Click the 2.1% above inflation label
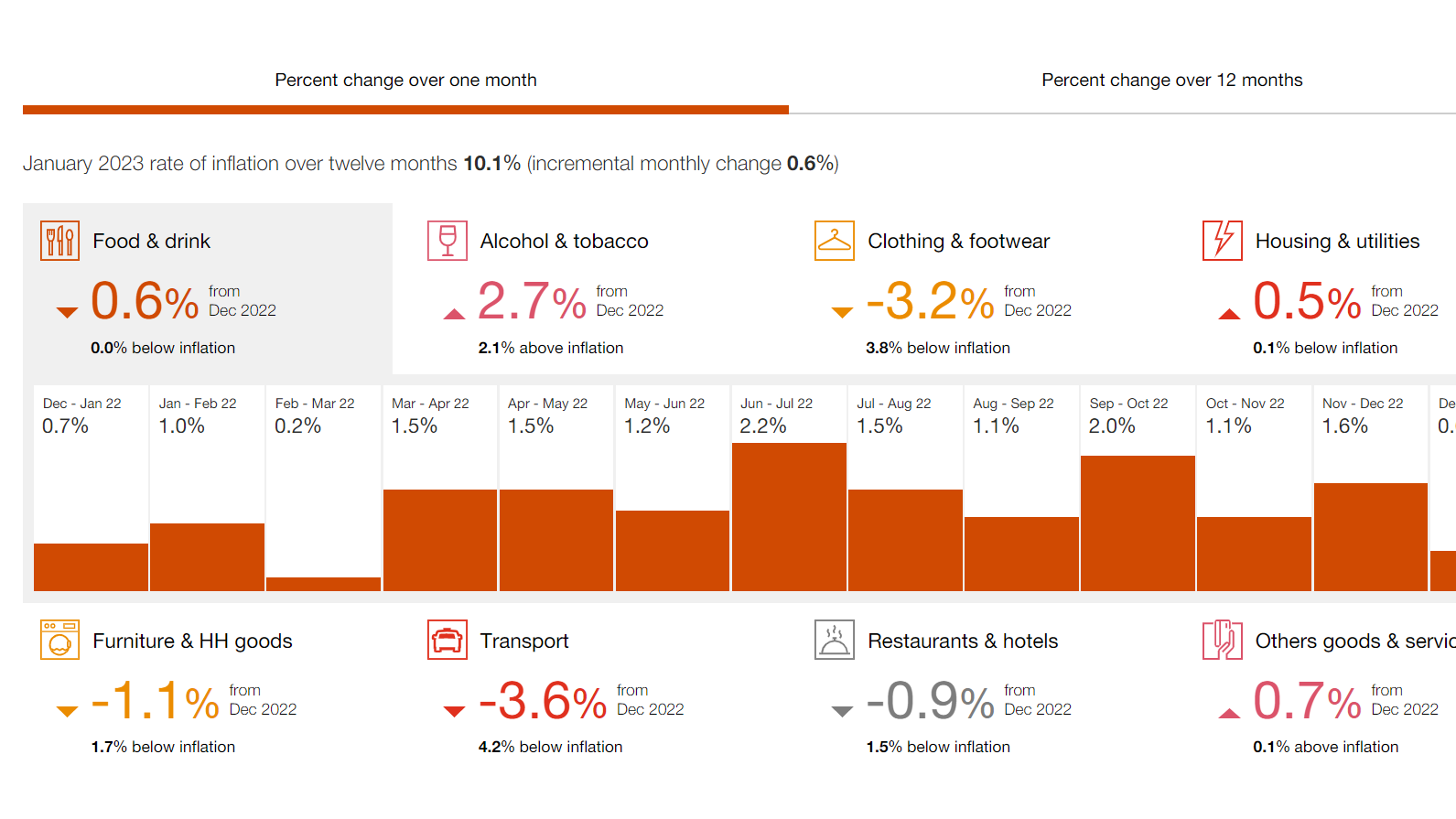This screenshot has width=1456, height=819. coord(550,348)
